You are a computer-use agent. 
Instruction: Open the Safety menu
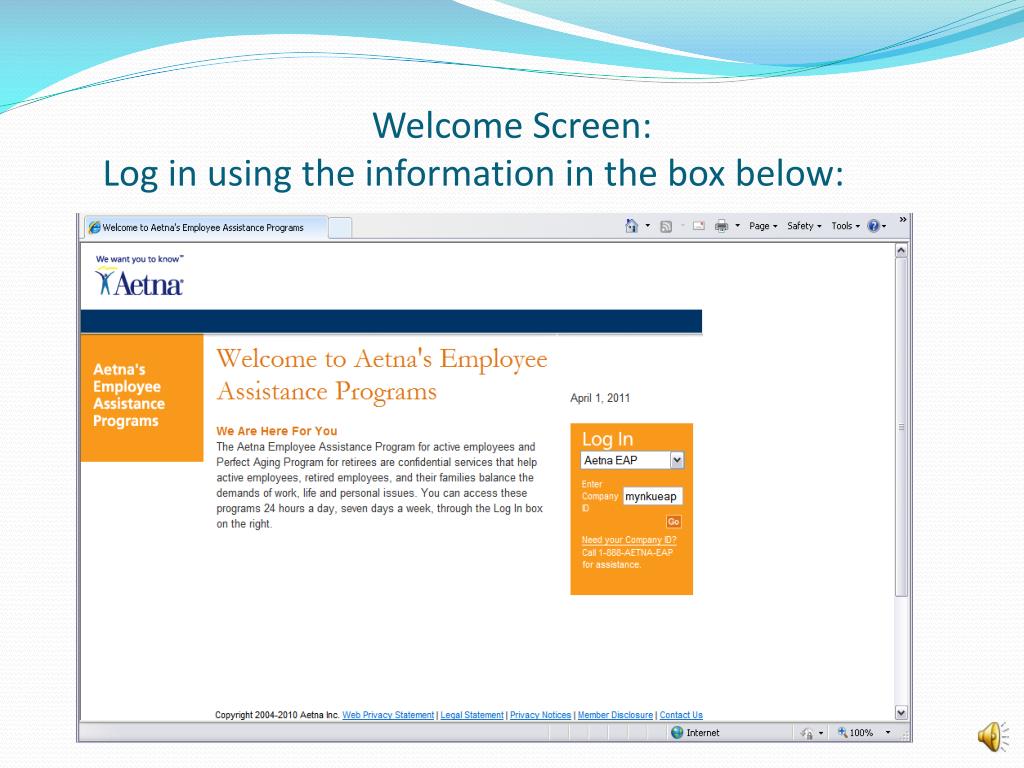click(x=804, y=226)
